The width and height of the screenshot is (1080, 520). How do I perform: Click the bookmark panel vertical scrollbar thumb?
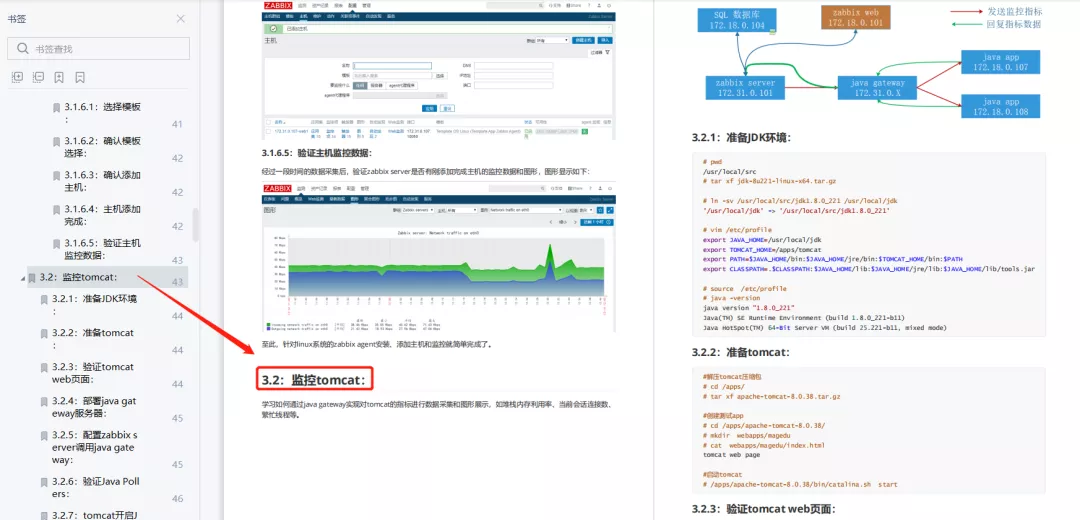pyautogui.click(x=196, y=225)
